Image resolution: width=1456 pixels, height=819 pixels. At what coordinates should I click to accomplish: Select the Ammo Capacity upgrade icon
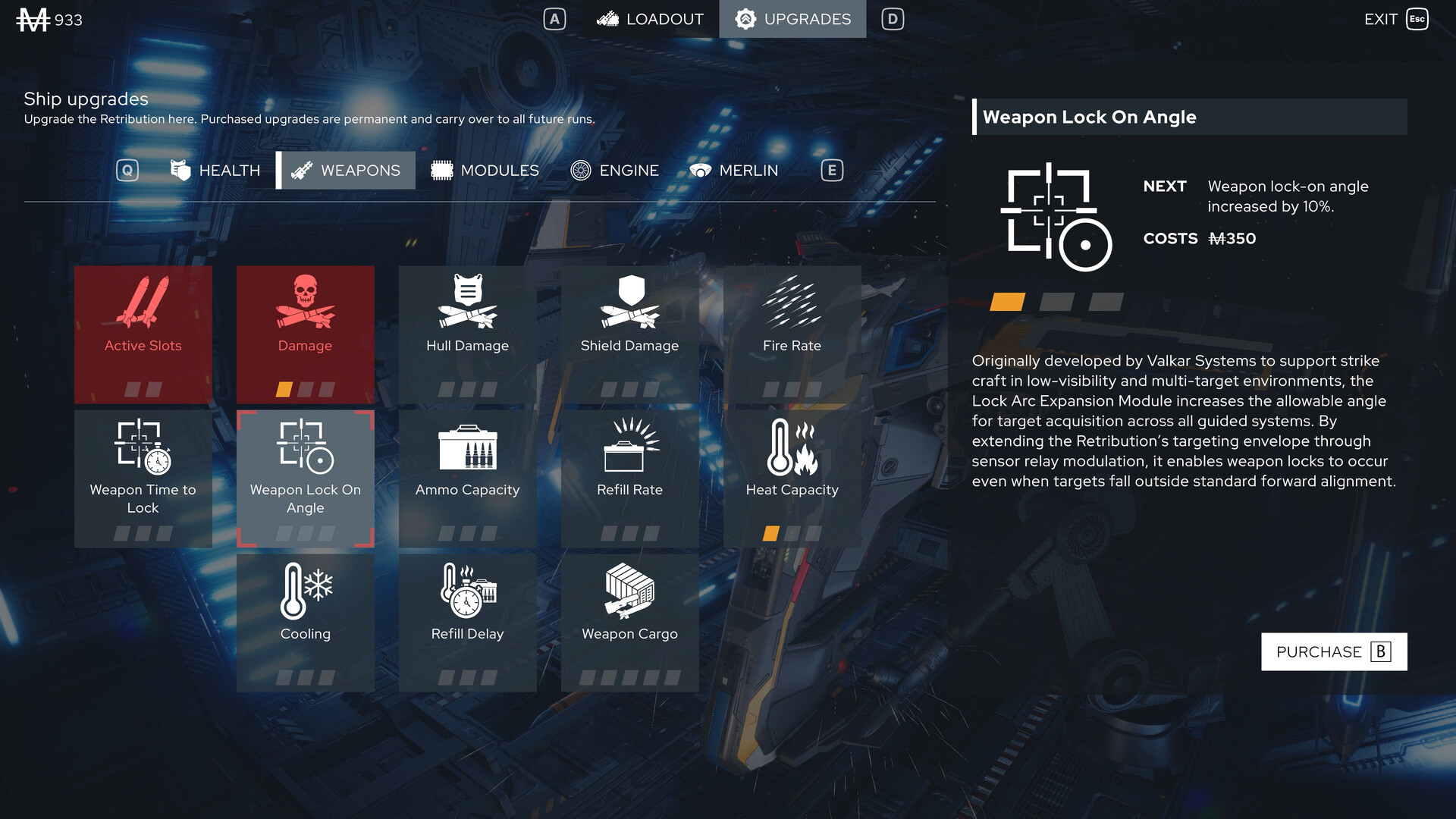[467, 447]
